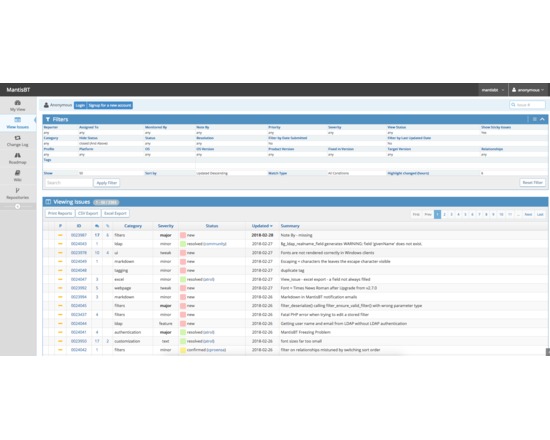Click the Reset Filter button
Viewport: 550px width, 440px height.
pyautogui.click(x=532, y=182)
